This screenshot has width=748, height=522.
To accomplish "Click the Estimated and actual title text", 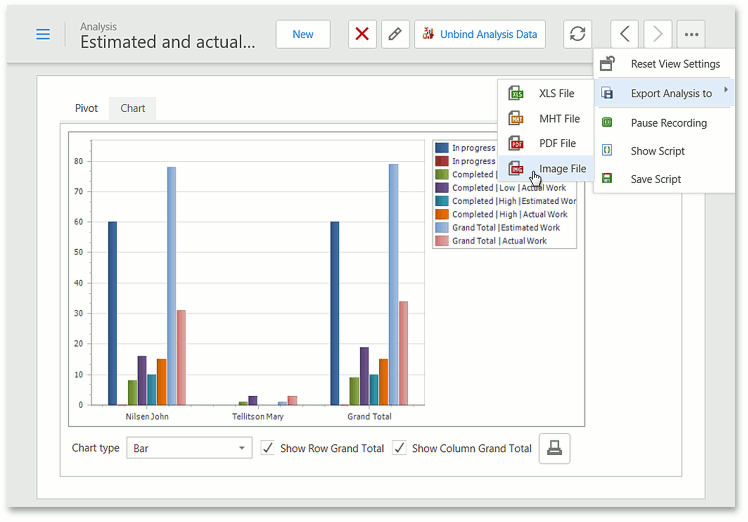I will 167,42.
